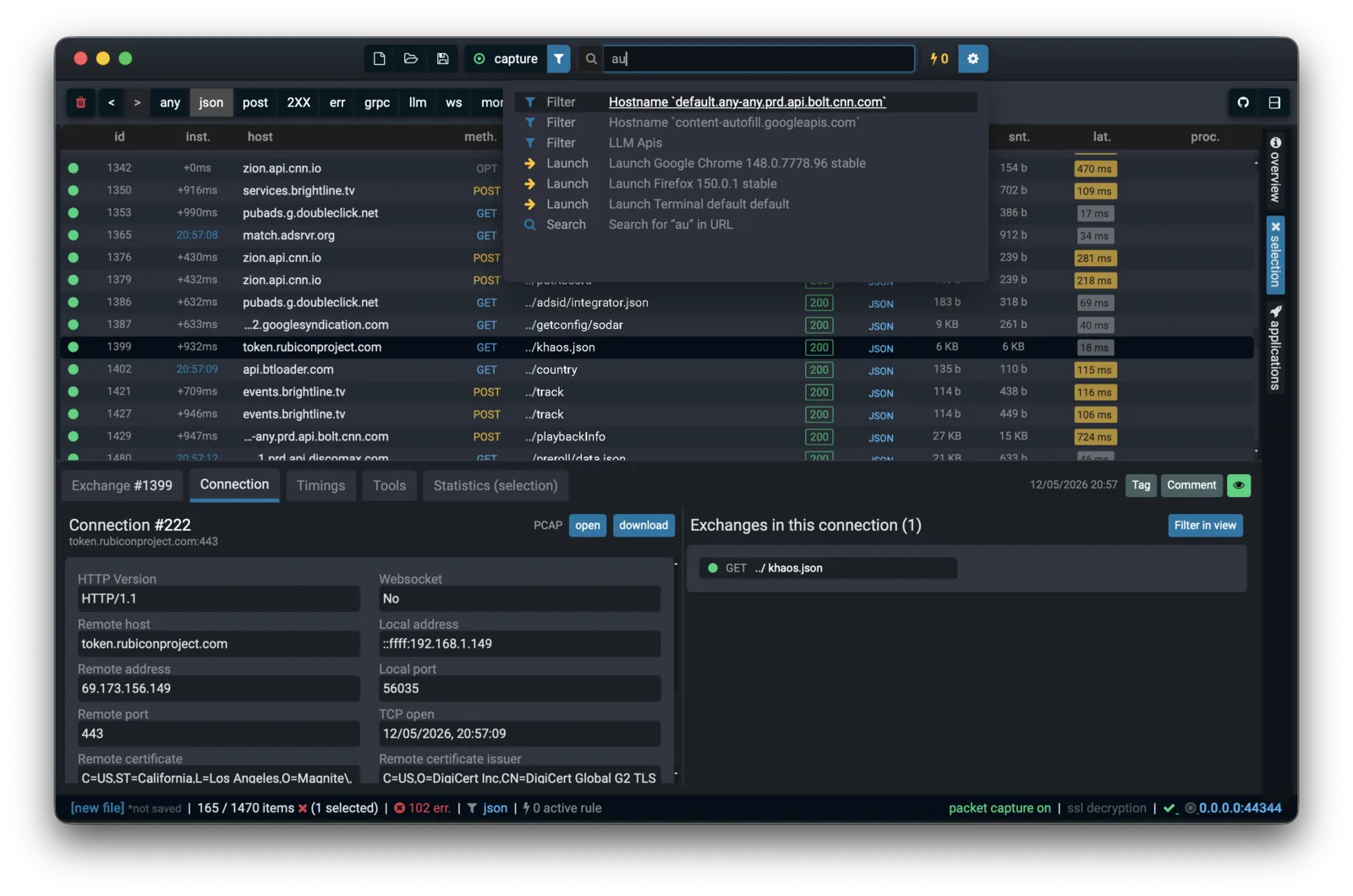Open the lightning rules counter
Screen dimensions: 1353x896
939,58
